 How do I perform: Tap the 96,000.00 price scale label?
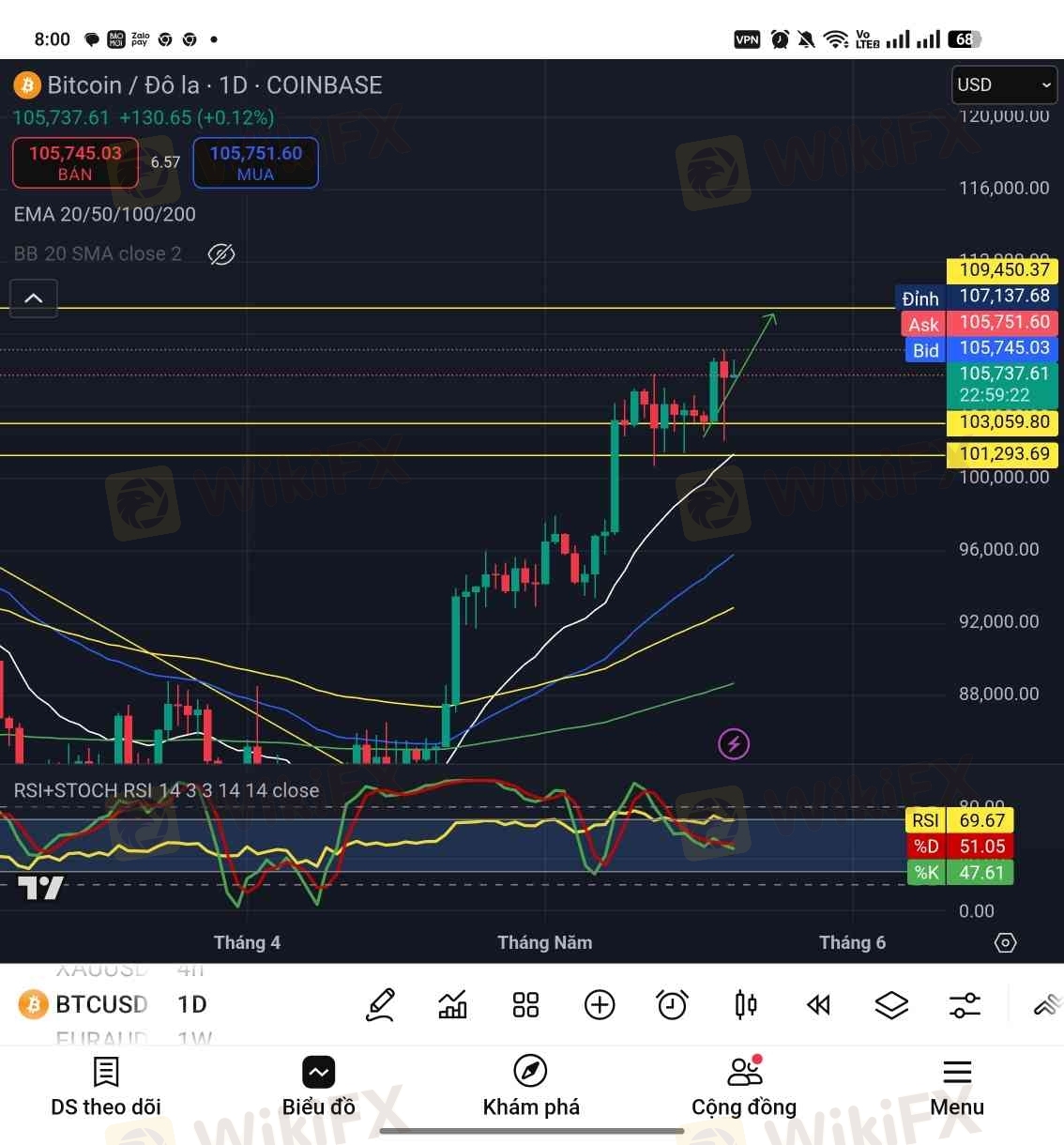[x=998, y=549]
